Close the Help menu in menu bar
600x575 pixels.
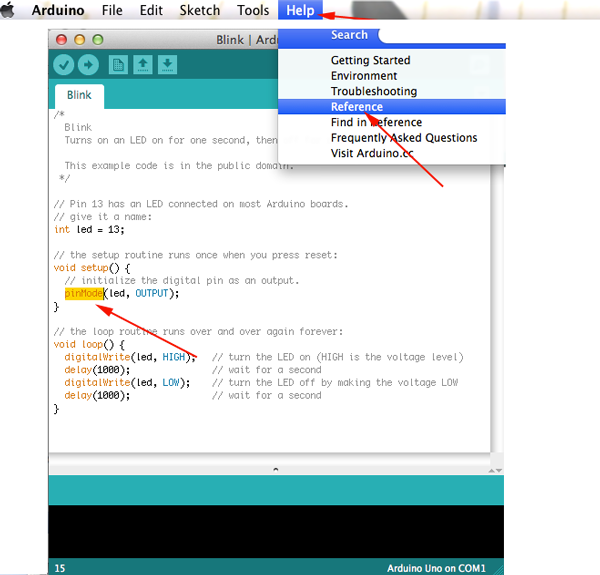click(300, 10)
